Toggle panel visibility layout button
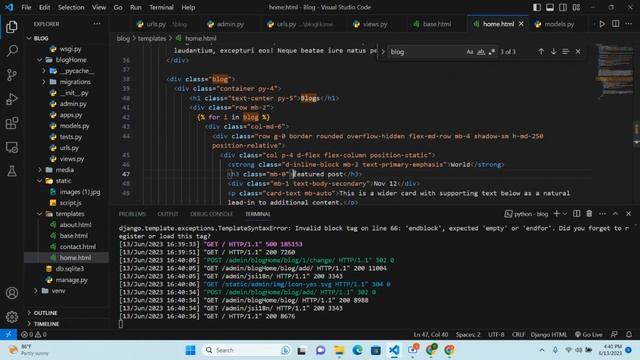Screen dimensions: 640x360 [x=550, y=7]
